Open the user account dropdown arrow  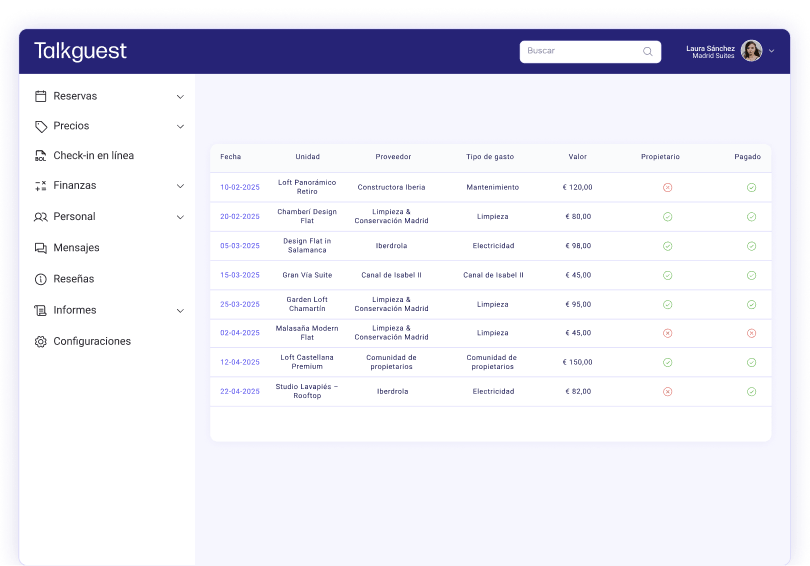771,51
